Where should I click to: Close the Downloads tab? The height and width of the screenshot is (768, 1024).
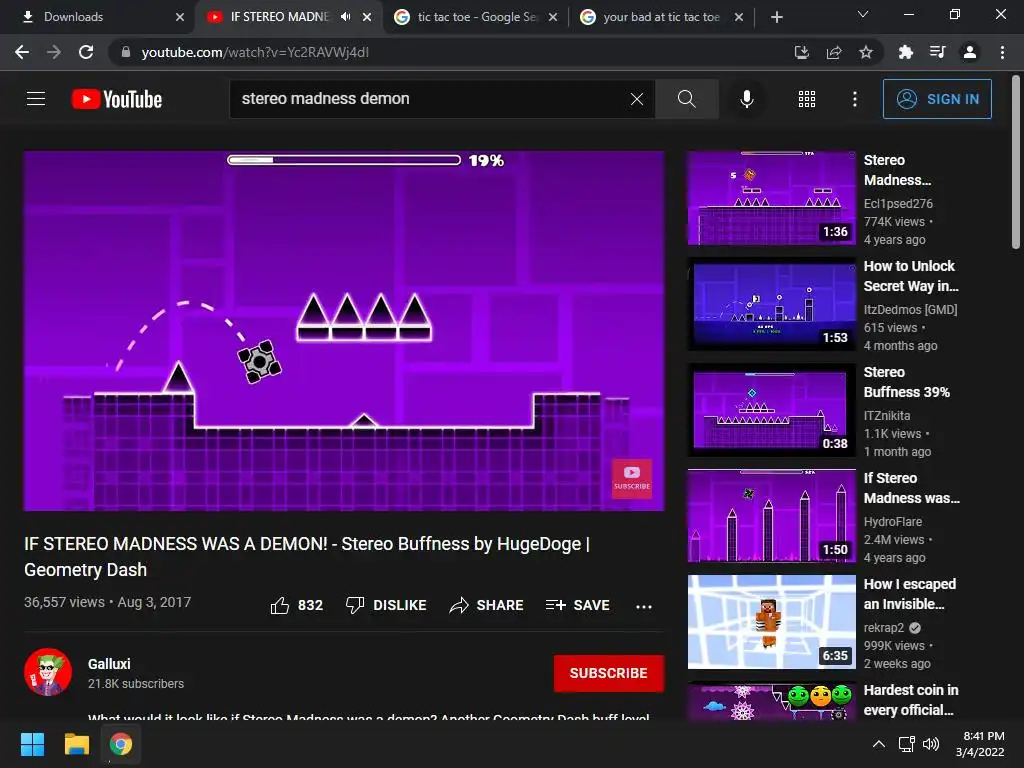pos(180,17)
